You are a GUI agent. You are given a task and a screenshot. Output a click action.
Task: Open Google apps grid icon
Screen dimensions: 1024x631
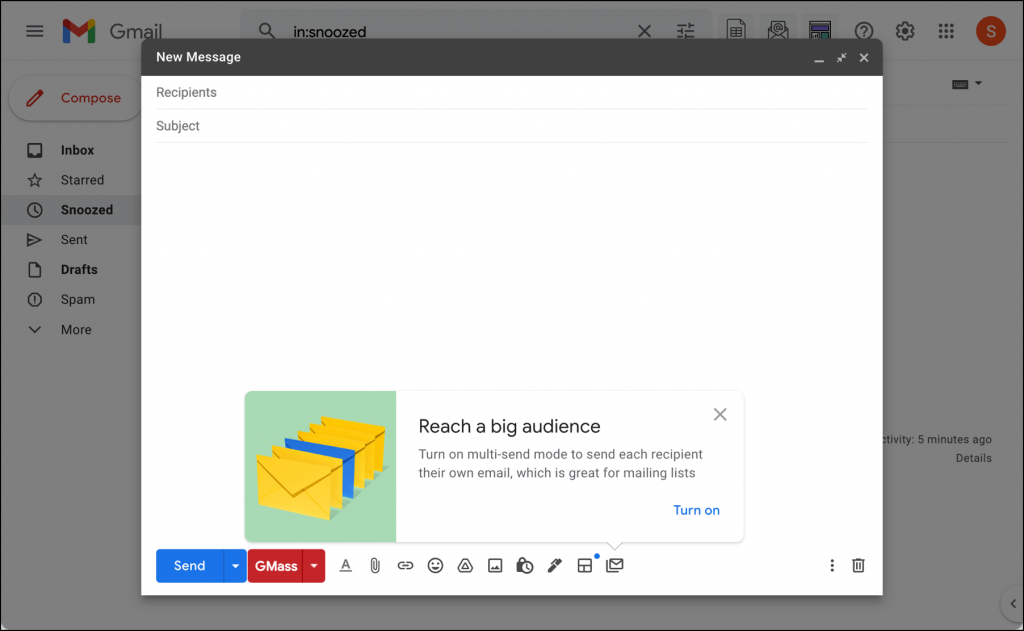point(946,31)
